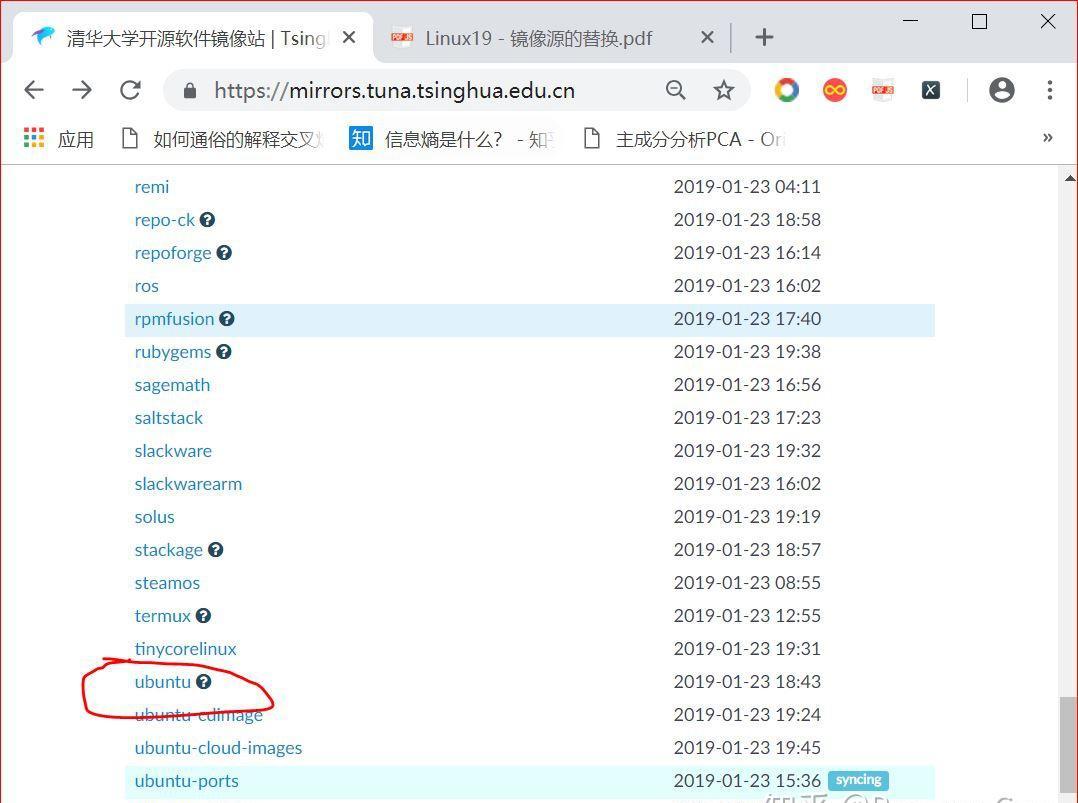This screenshot has height=803, width=1078.
Task: Open the ubuntu-cloud-images mirror link
Action: pos(219,748)
